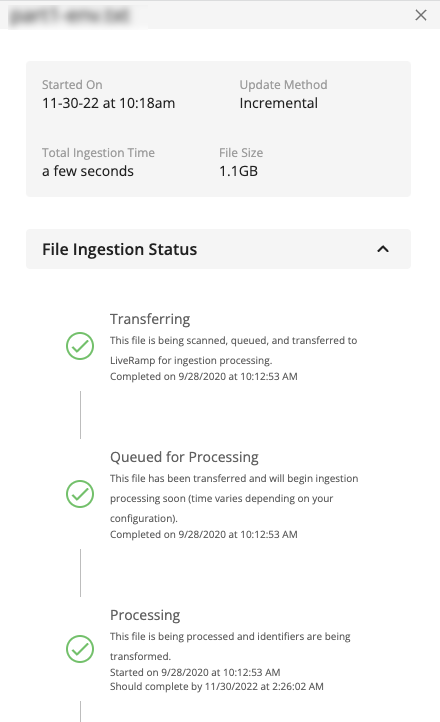The image size is (440, 722).
Task: Collapse the File Ingestion Status section
Action: coord(383,249)
